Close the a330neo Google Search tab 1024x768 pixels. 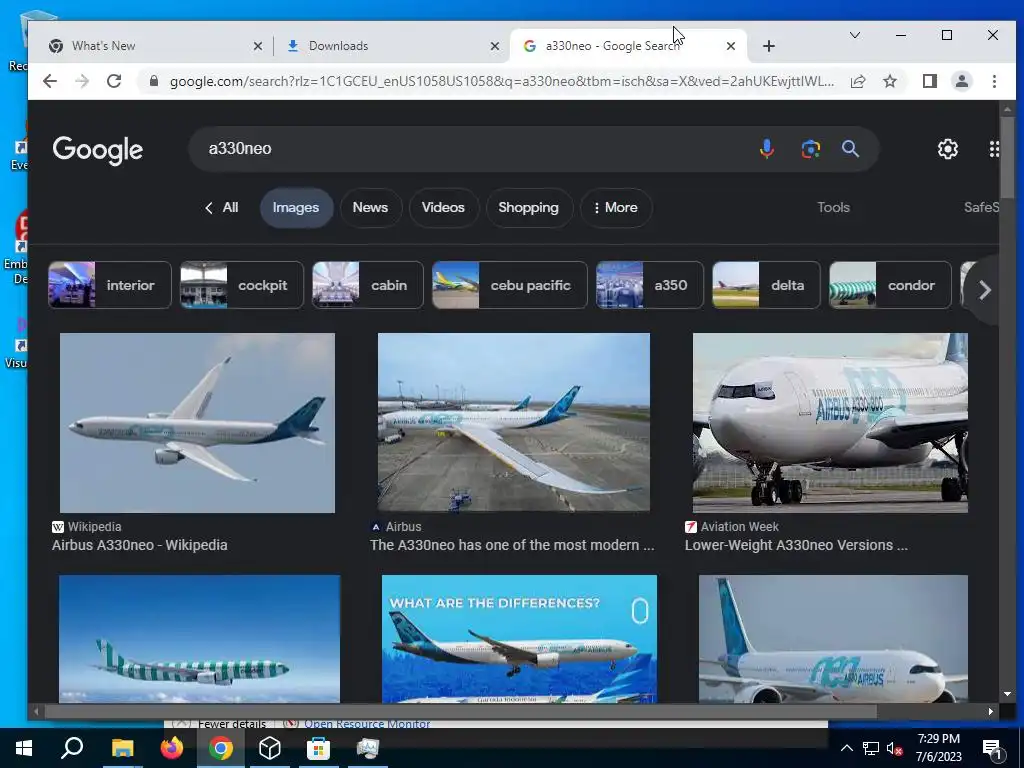pyautogui.click(x=731, y=46)
